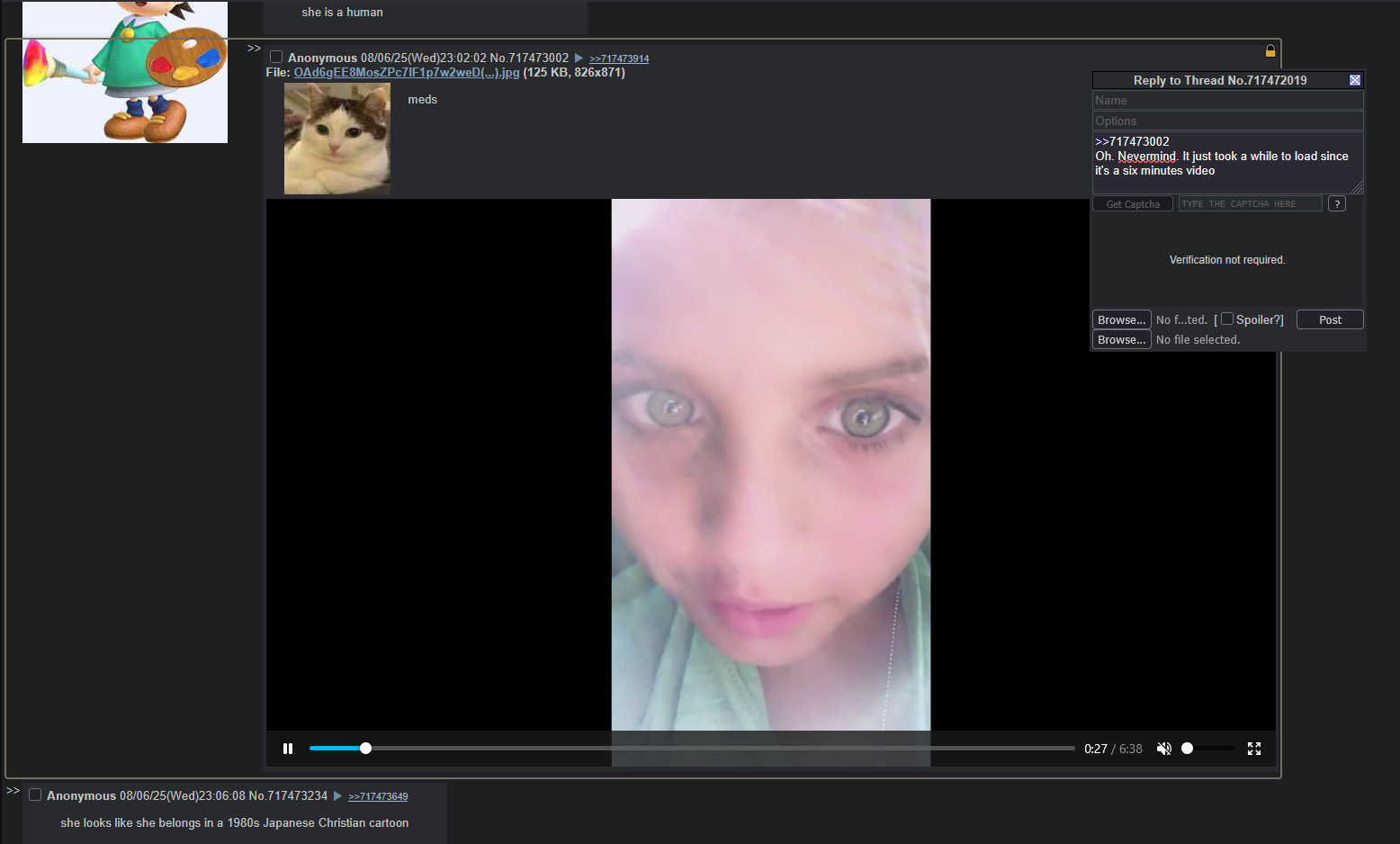This screenshot has width=1400, height=844.
Task: Open post menu arrow for No.717473002
Action: (579, 58)
